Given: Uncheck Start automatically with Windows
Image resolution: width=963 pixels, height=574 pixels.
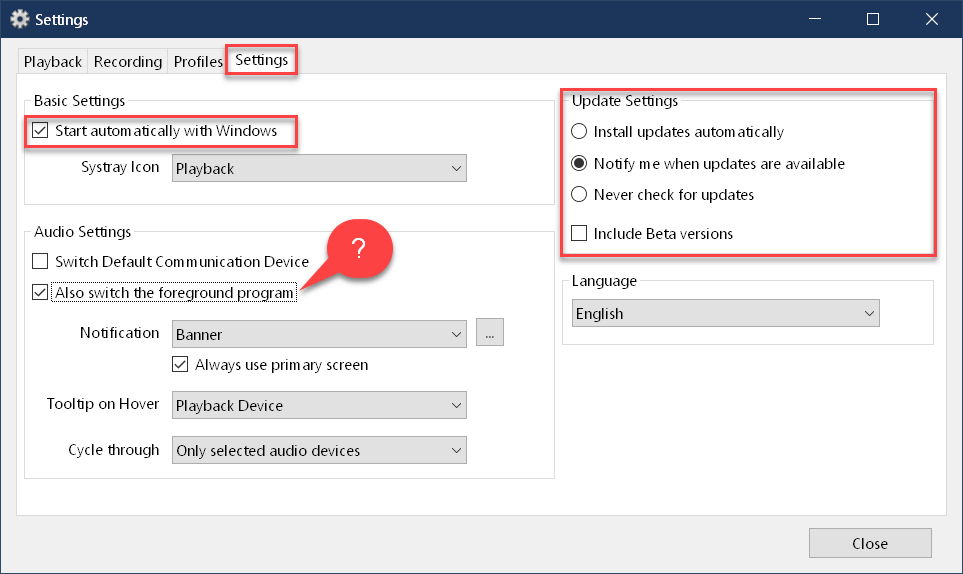Looking at the screenshot, I should point(40,130).
